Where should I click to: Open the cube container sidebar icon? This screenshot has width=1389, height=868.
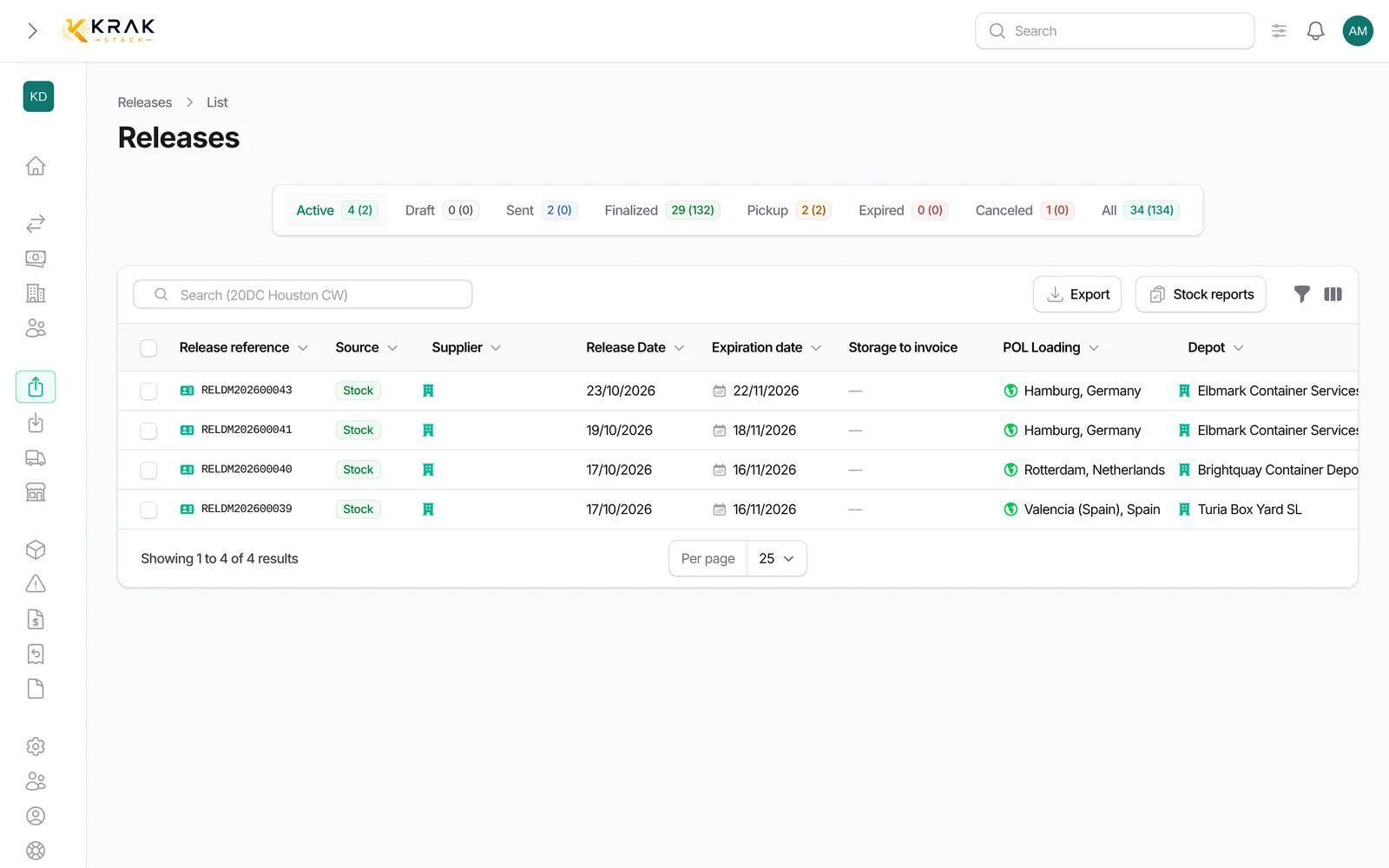coord(36,549)
